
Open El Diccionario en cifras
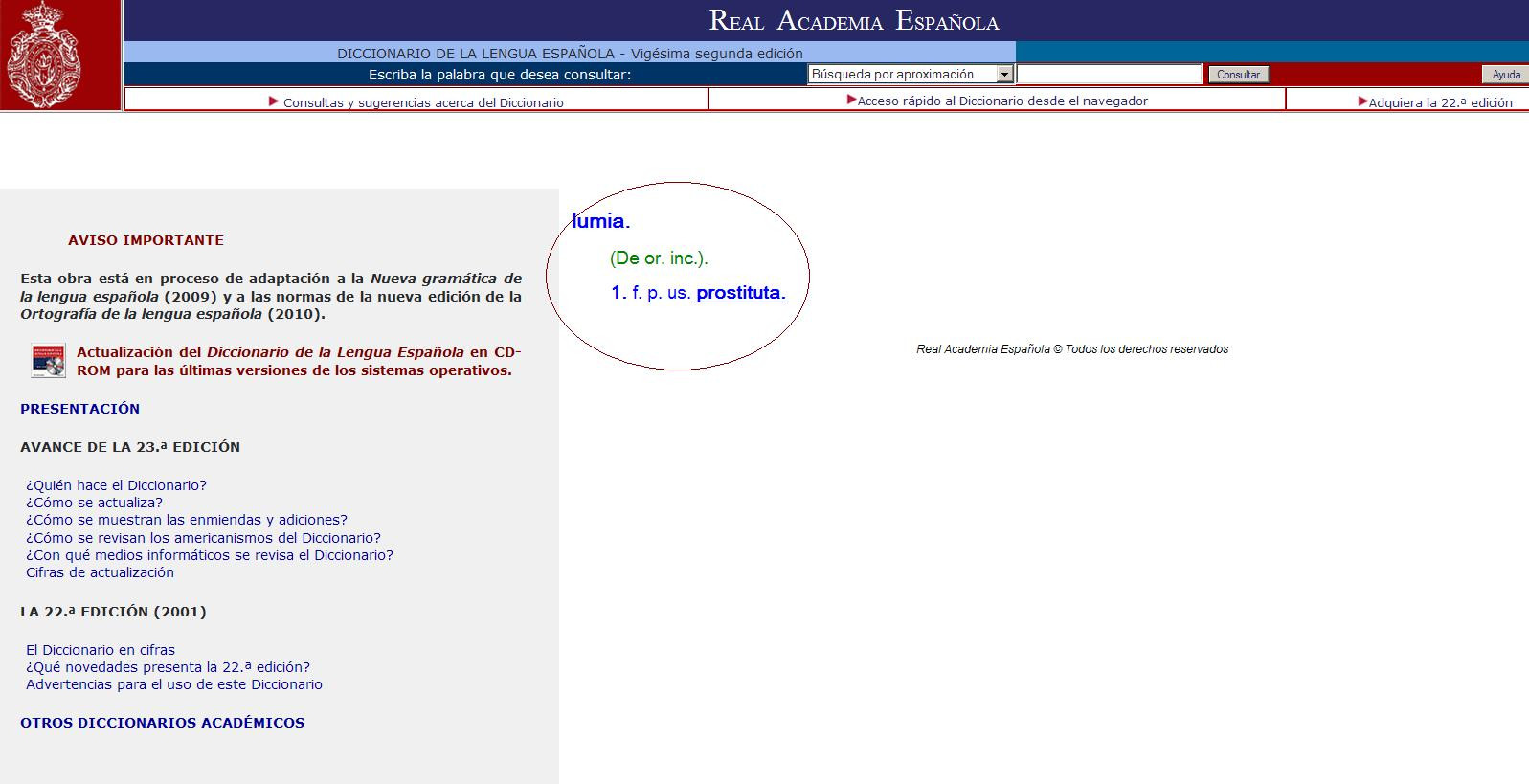click(101, 650)
